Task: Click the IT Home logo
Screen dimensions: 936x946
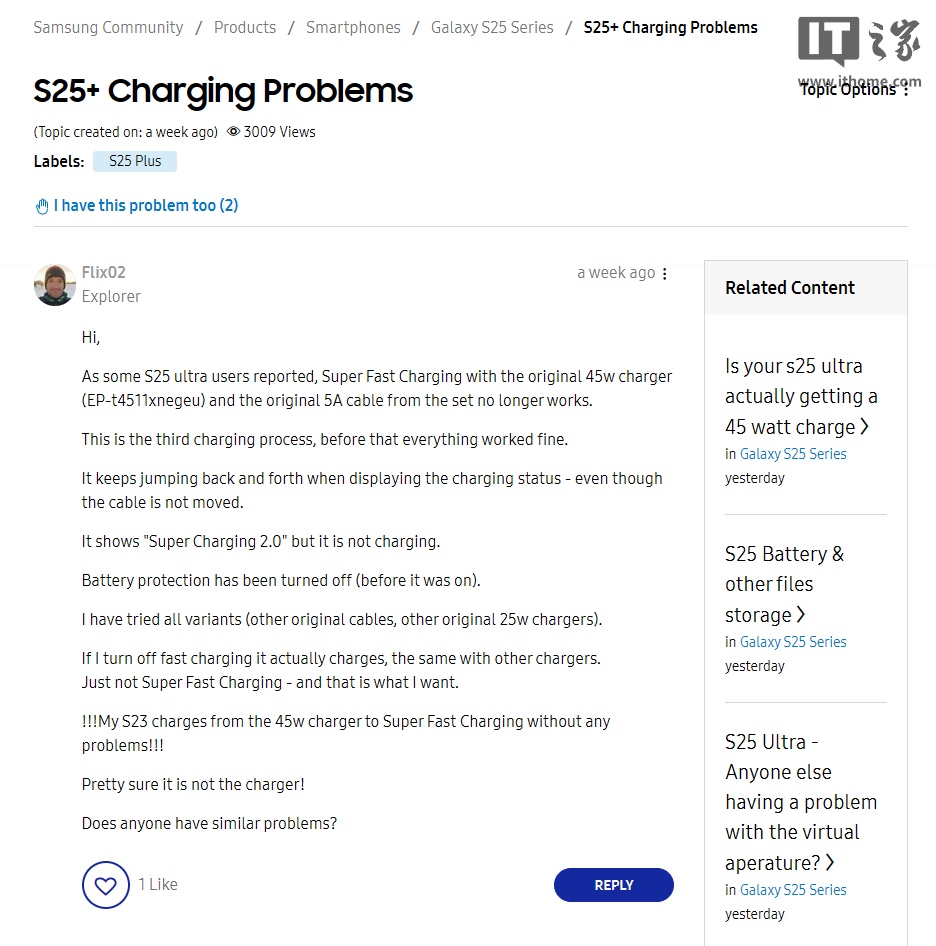Action: [x=858, y=45]
